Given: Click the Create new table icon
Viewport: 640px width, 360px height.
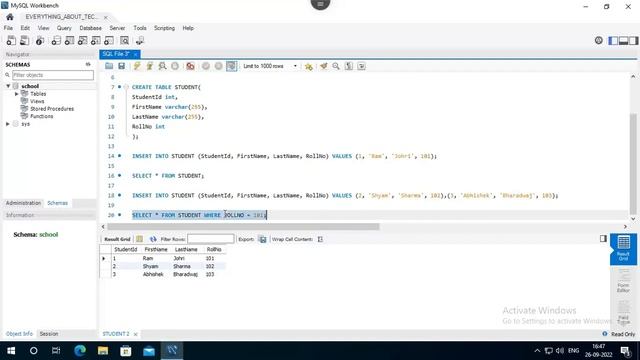Looking at the screenshot, I should (69, 40).
